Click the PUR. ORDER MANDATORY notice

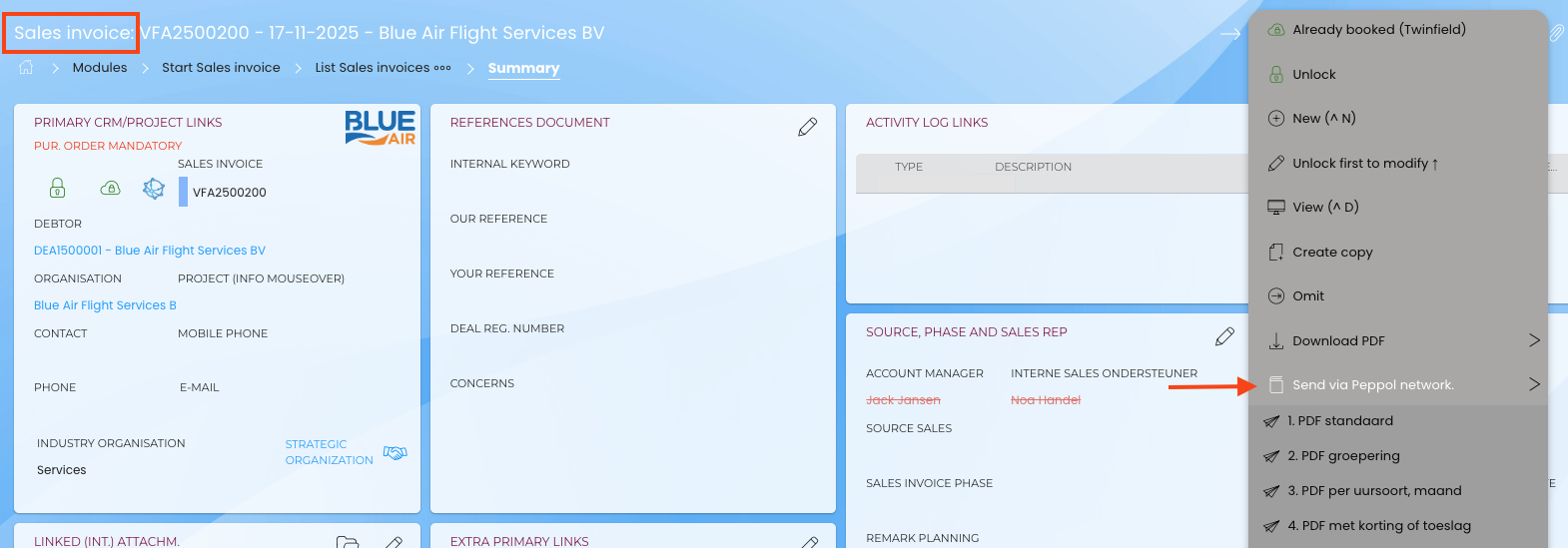108,146
